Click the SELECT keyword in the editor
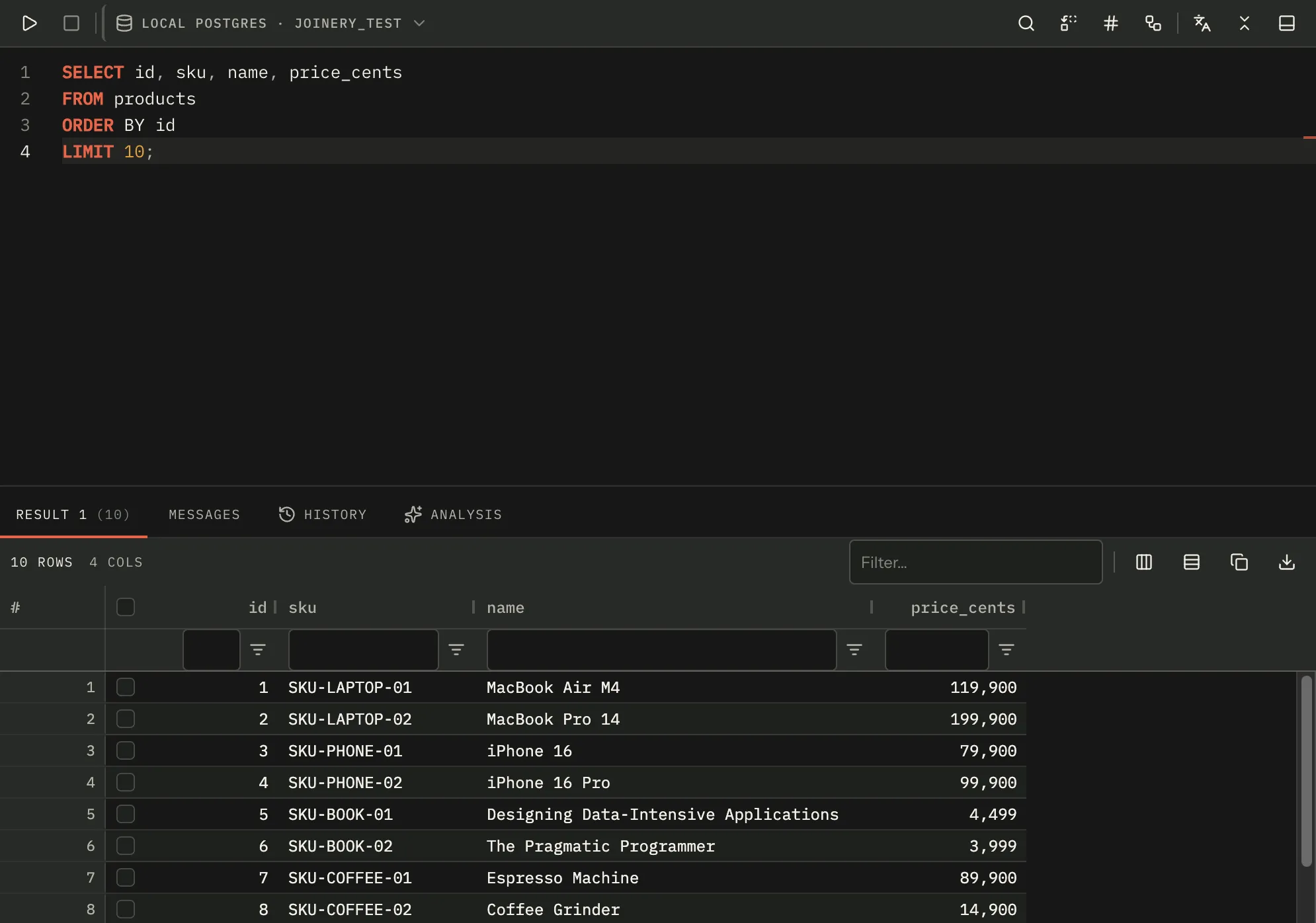Viewport: 1316px width, 923px height. (93, 72)
